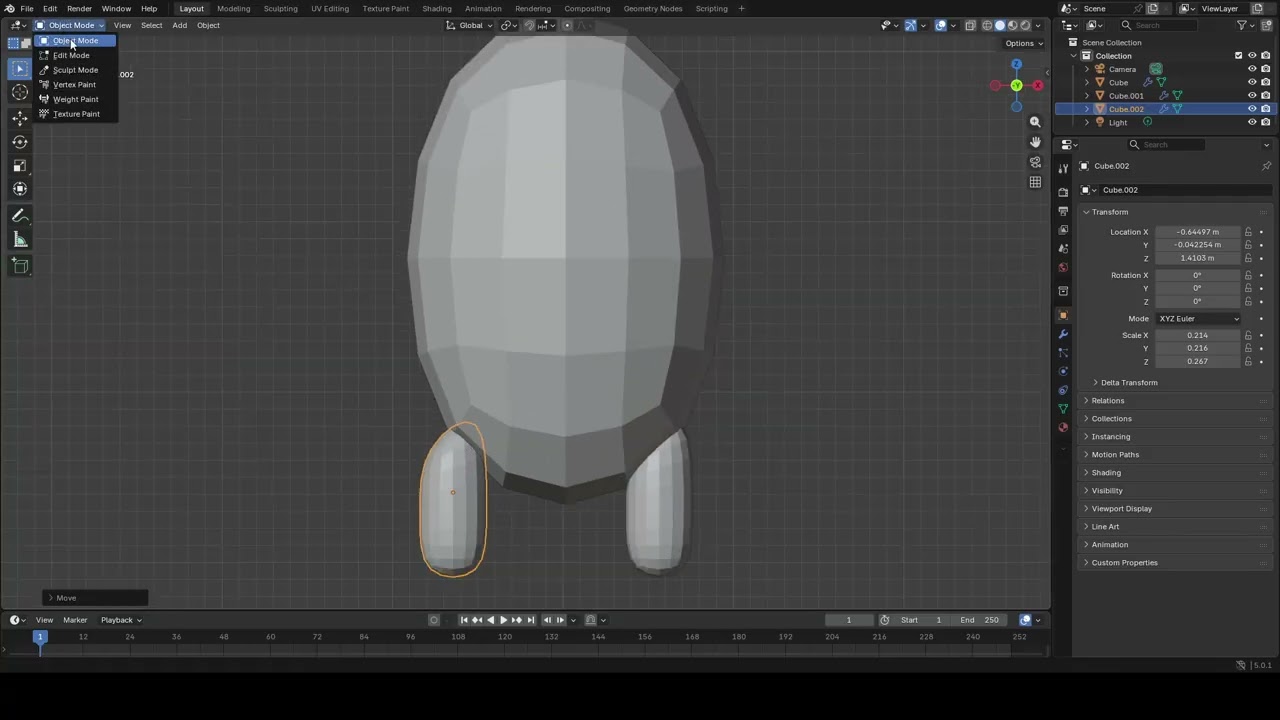Open the Global transform orientation dropdown
Image resolution: width=1280 pixels, height=720 pixels.
[470, 25]
